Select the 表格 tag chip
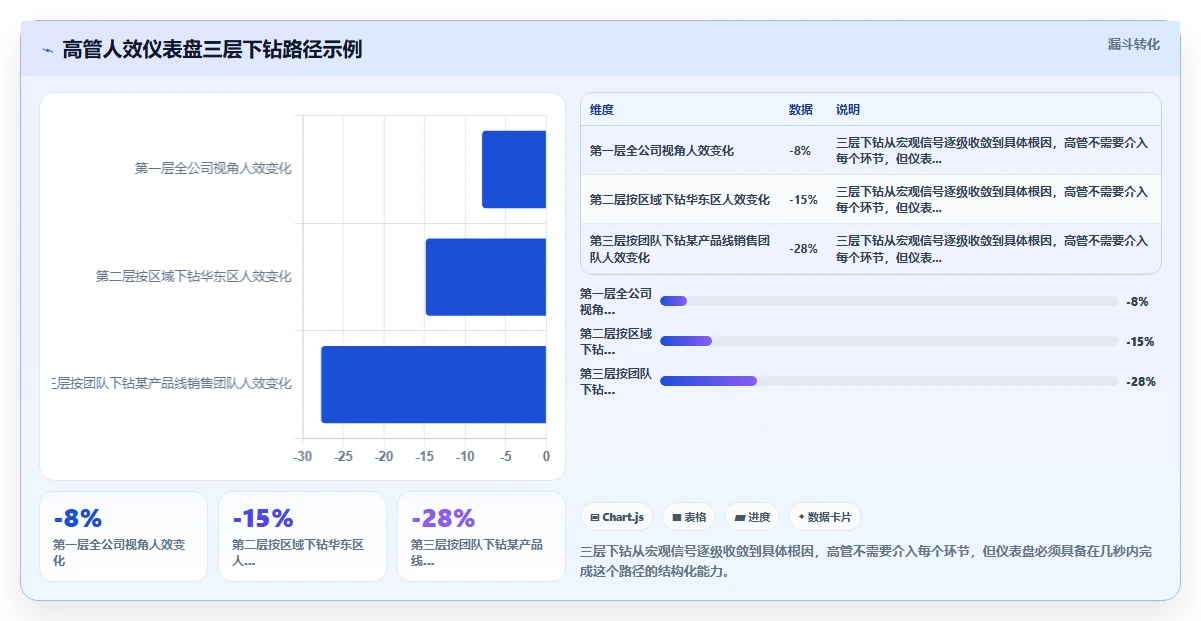Viewport: 1201px width, 621px height. (x=689, y=517)
